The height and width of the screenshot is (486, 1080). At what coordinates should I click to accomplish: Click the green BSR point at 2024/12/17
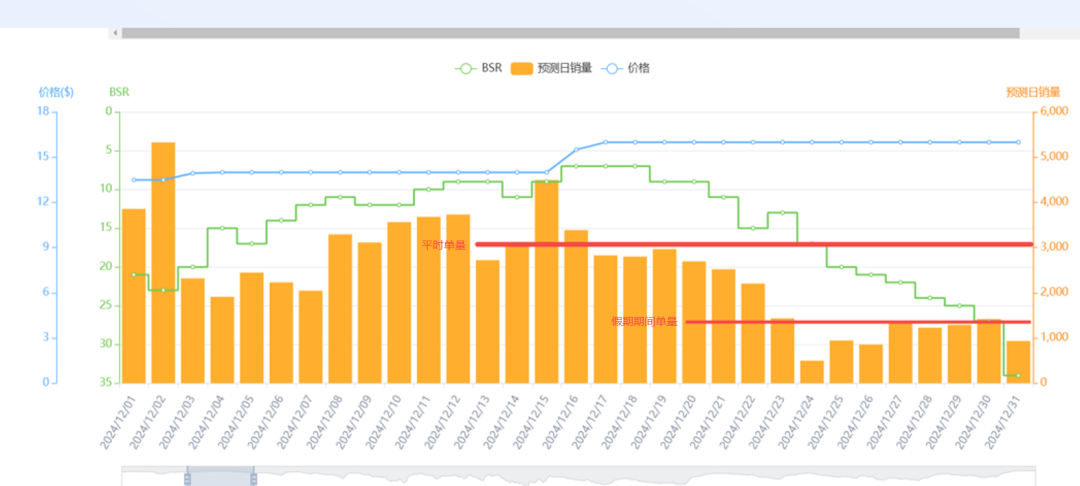point(606,166)
